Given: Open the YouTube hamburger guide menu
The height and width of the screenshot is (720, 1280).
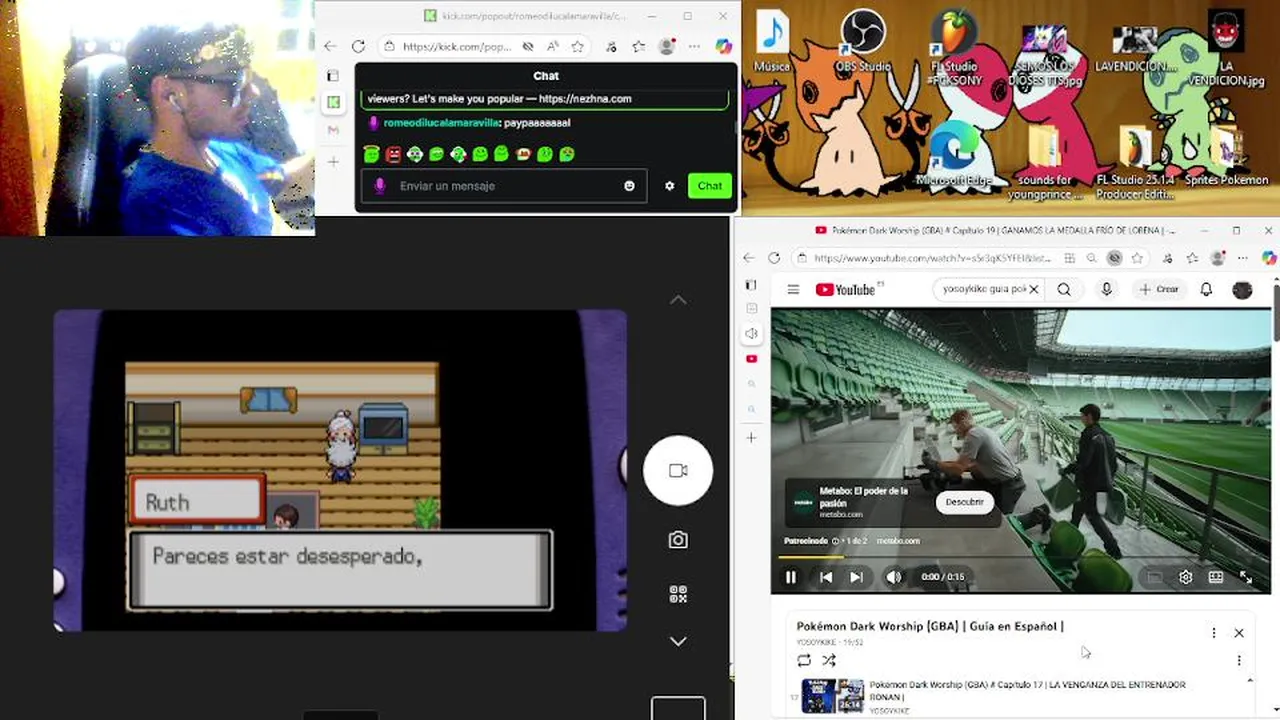Looking at the screenshot, I should point(793,290).
